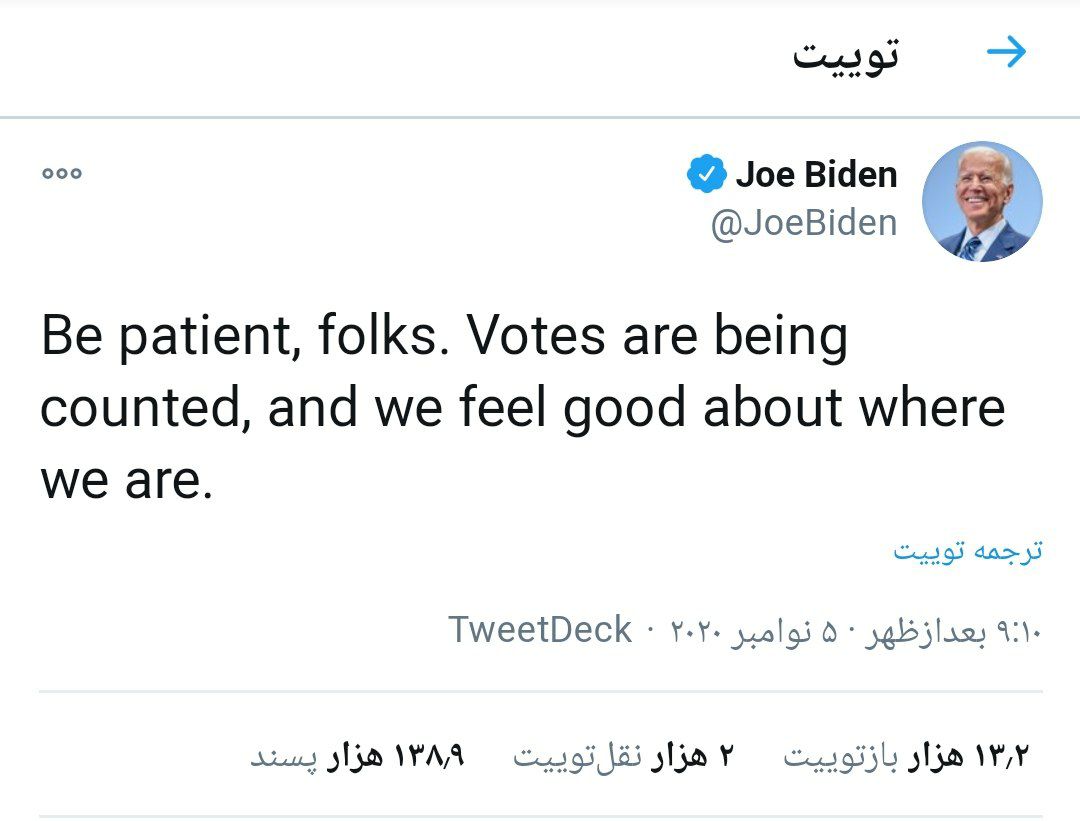Open the پسند likes list label

click(x=283, y=757)
